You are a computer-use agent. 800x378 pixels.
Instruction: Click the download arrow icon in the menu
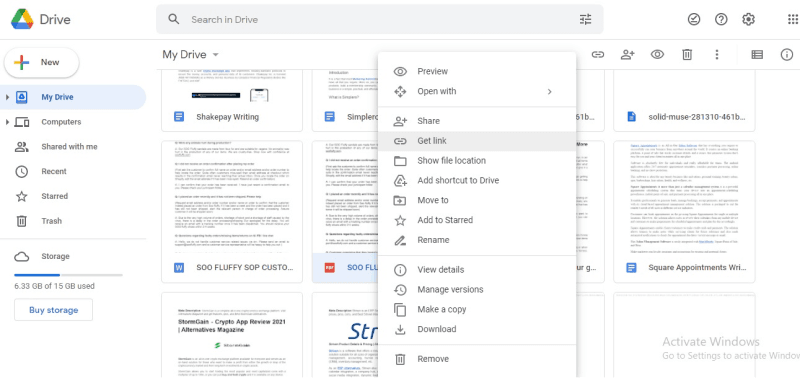point(400,330)
